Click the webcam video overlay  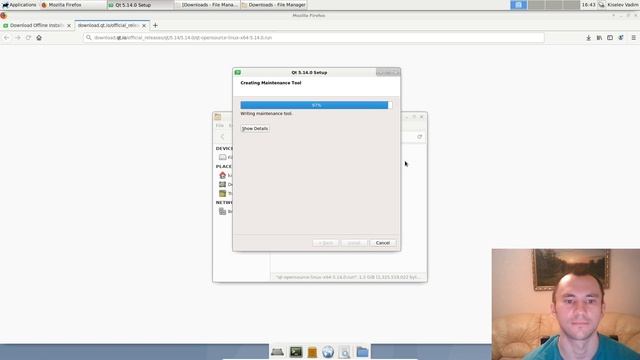(x=566, y=304)
